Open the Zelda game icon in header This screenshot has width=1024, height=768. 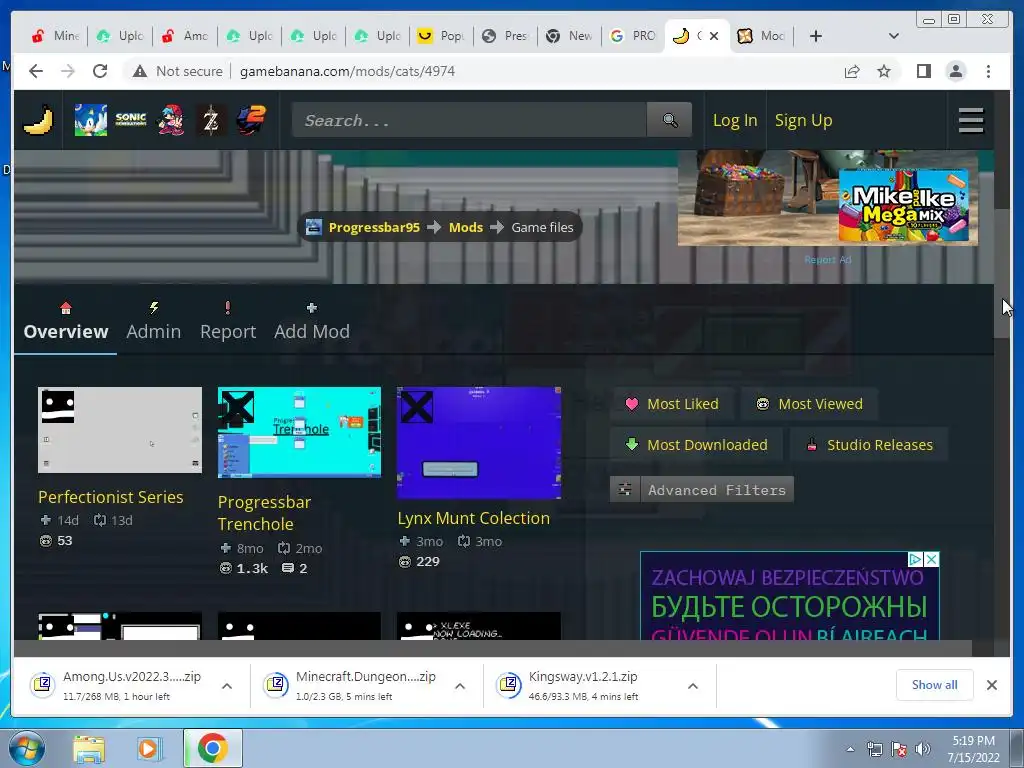211,120
